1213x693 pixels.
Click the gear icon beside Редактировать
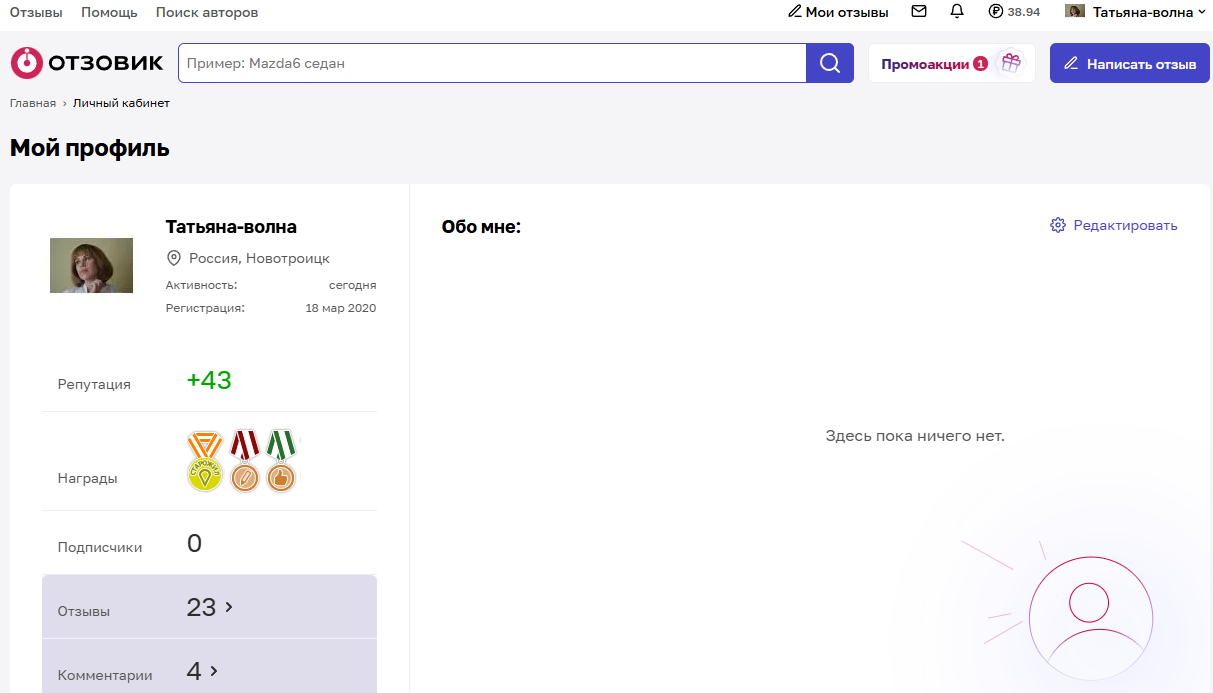1058,225
